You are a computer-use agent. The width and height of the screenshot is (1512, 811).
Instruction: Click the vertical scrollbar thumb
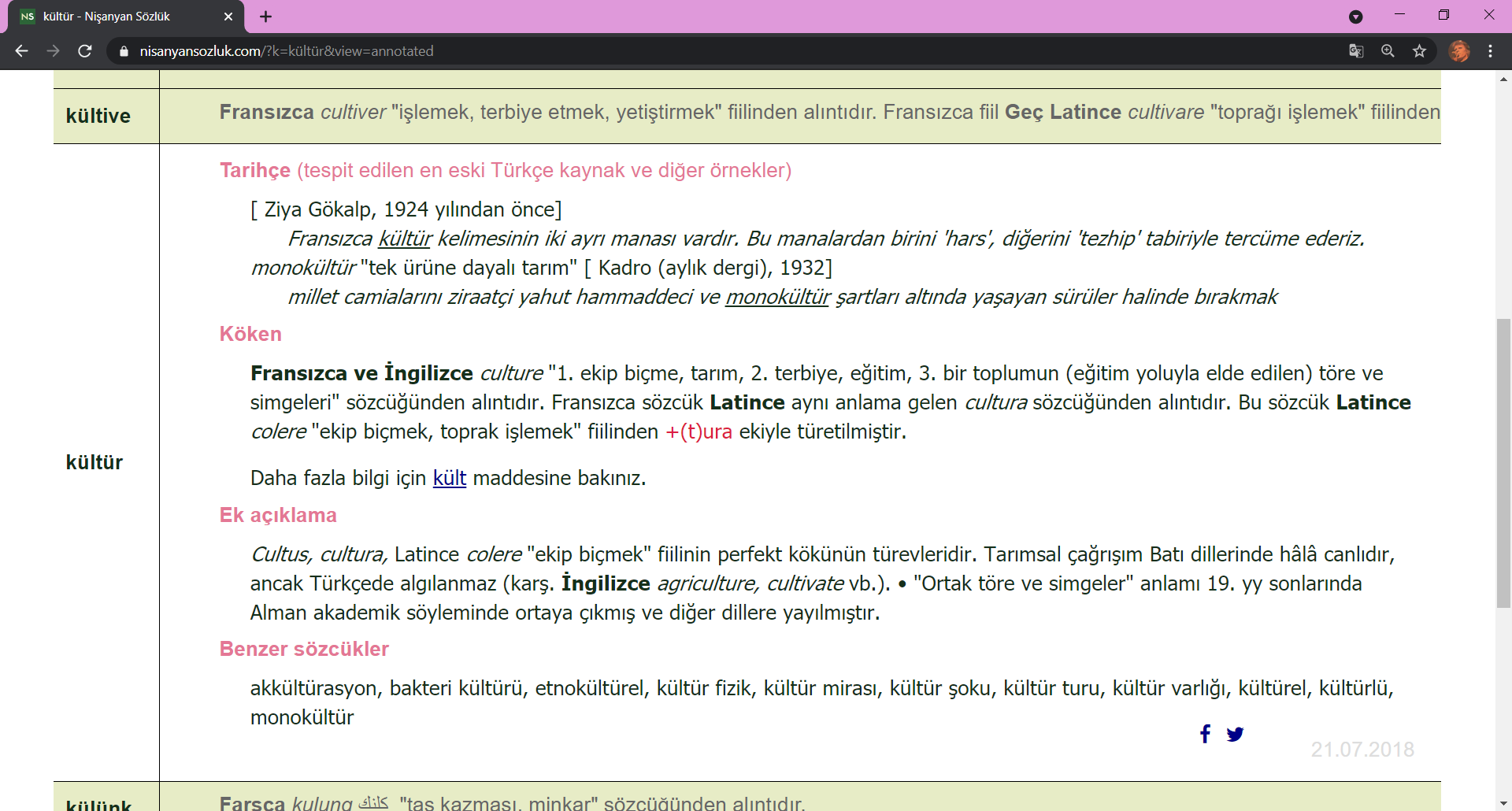(x=1503, y=463)
